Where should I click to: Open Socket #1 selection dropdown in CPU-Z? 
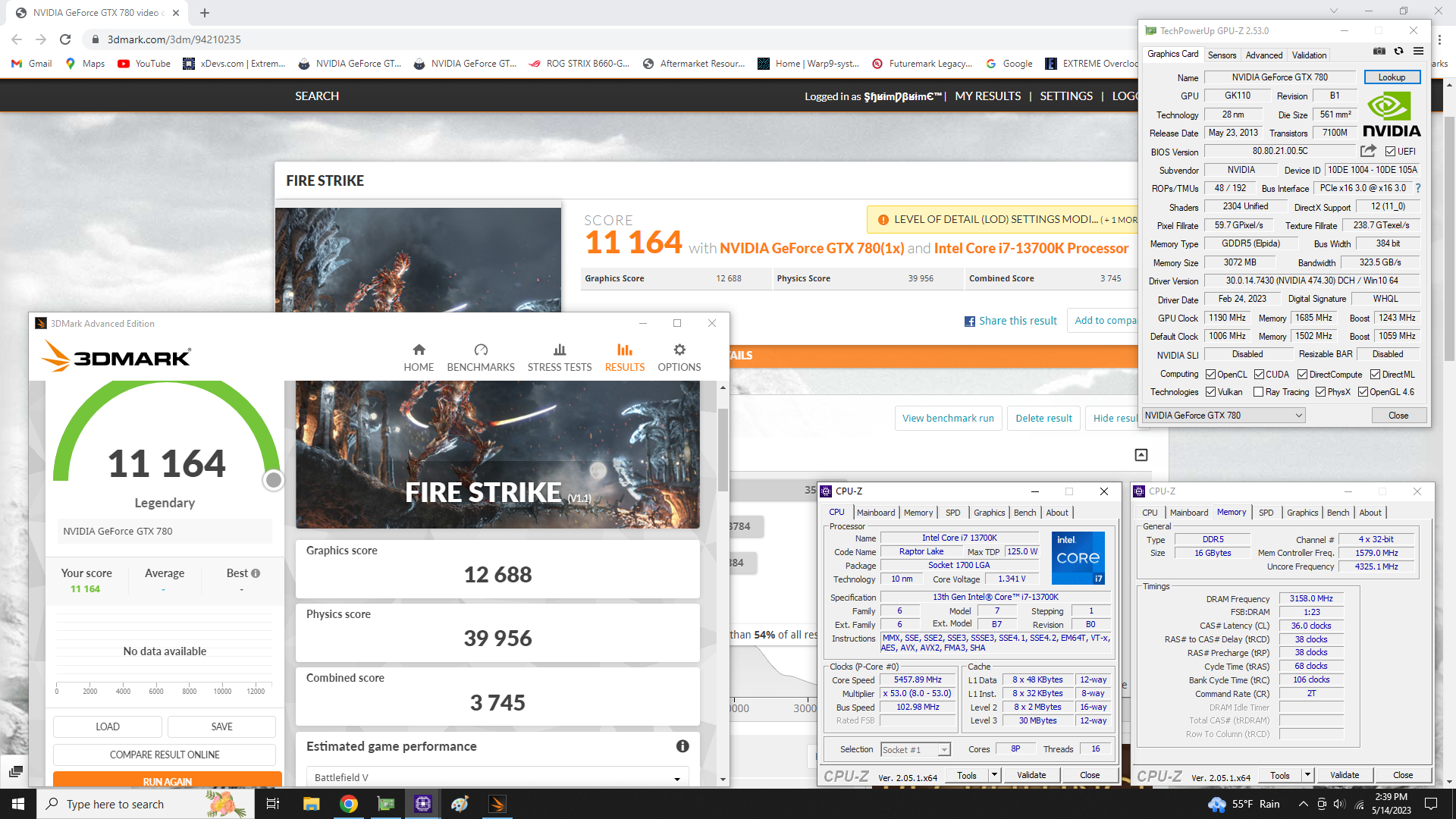(x=915, y=750)
